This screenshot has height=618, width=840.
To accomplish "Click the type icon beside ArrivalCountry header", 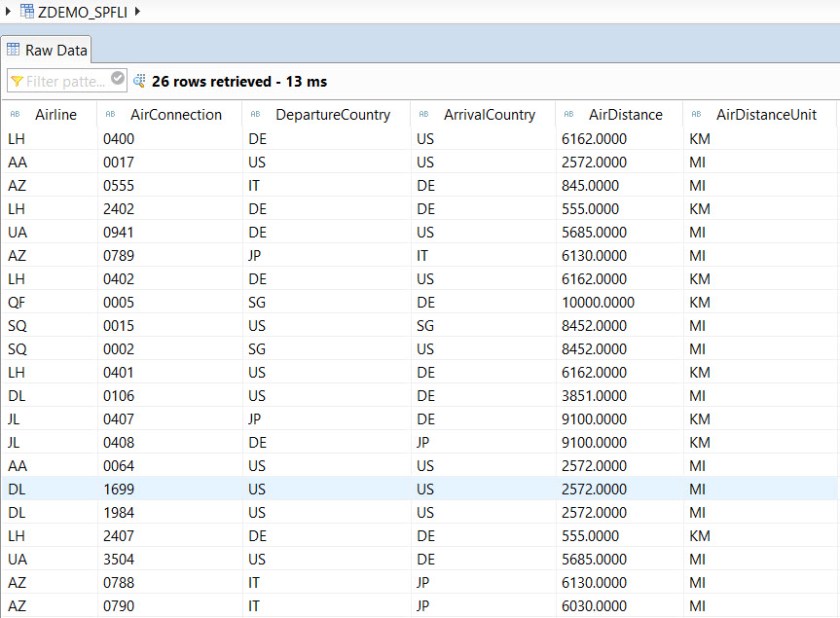I will coord(424,115).
